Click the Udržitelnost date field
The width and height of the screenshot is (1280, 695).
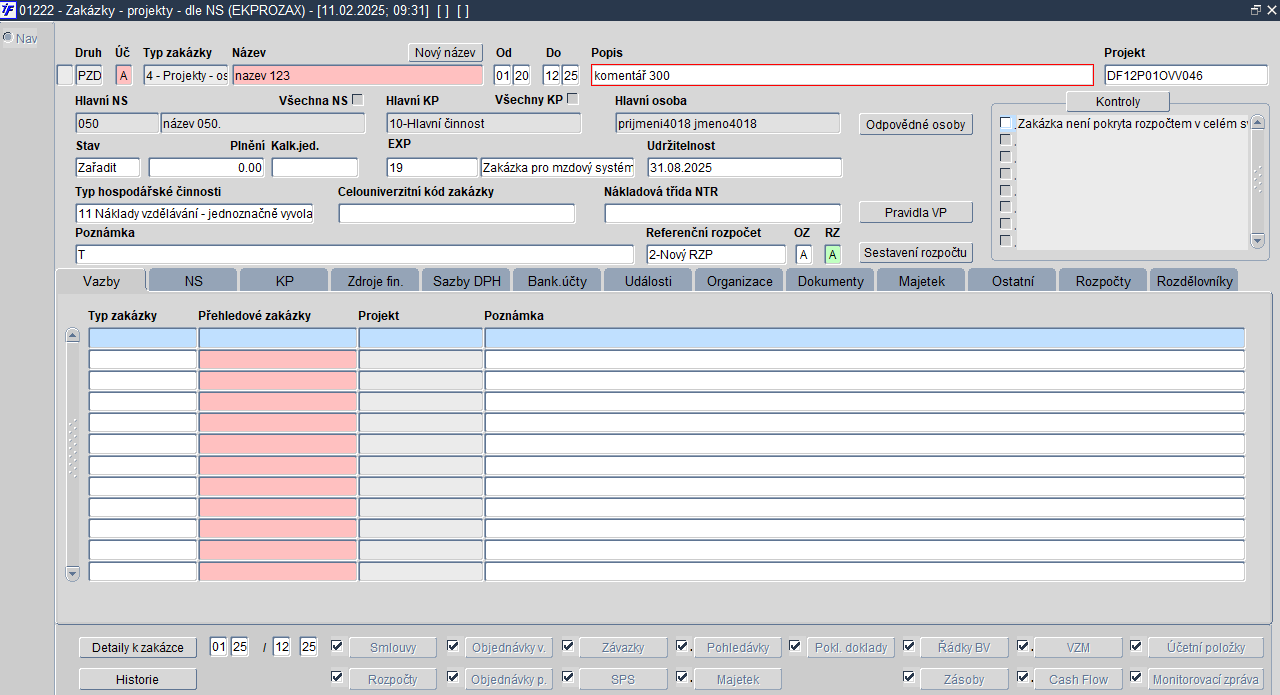point(744,168)
